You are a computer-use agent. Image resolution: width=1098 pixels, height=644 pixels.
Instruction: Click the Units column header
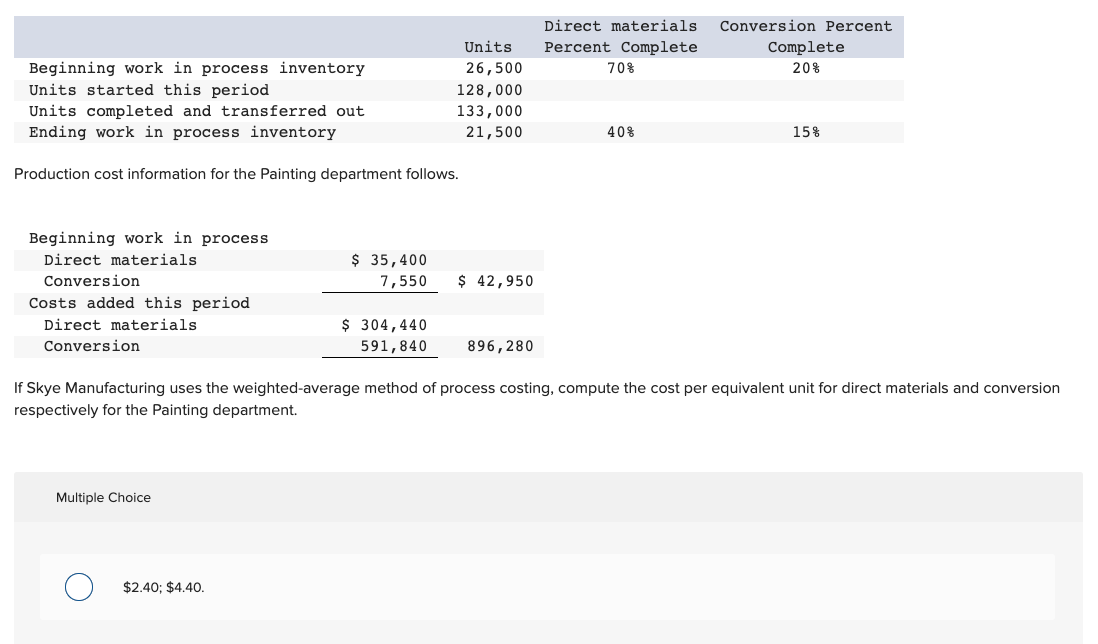[x=487, y=47]
